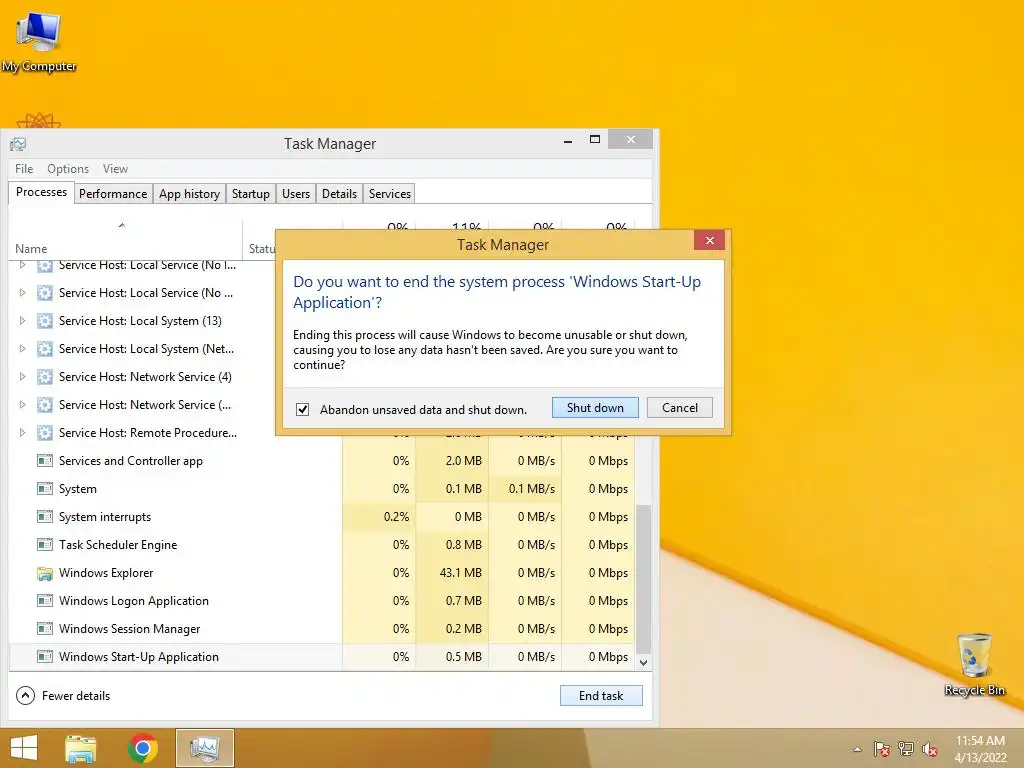Image resolution: width=1024 pixels, height=768 pixels.
Task: Click Service Host: Local System (13) gear icon
Action: (x=44, y=321)
